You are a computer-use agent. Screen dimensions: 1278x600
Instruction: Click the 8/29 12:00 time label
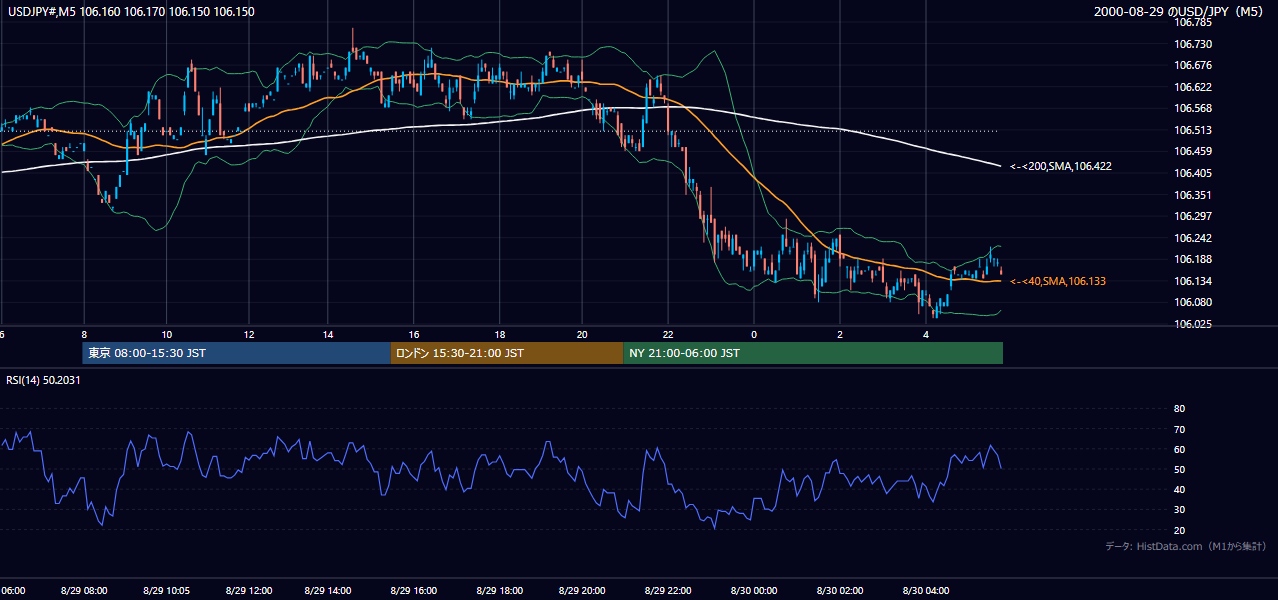(x=249, y=590)
